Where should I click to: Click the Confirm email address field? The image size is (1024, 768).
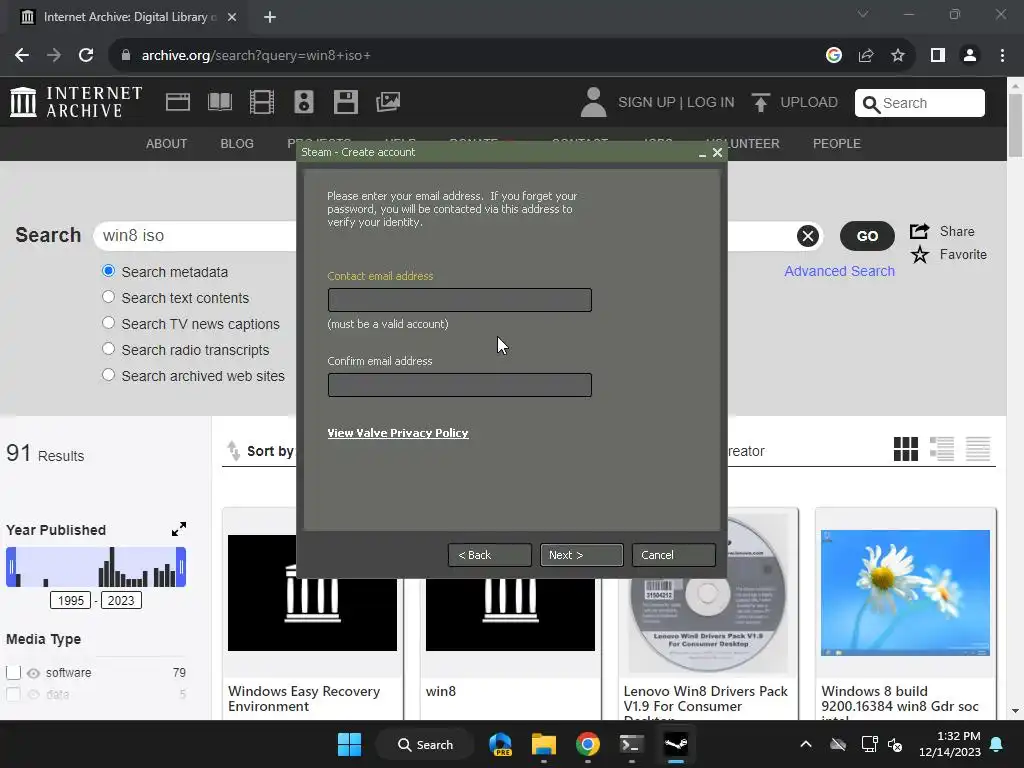pyautogui.click(x=460, y=385)
